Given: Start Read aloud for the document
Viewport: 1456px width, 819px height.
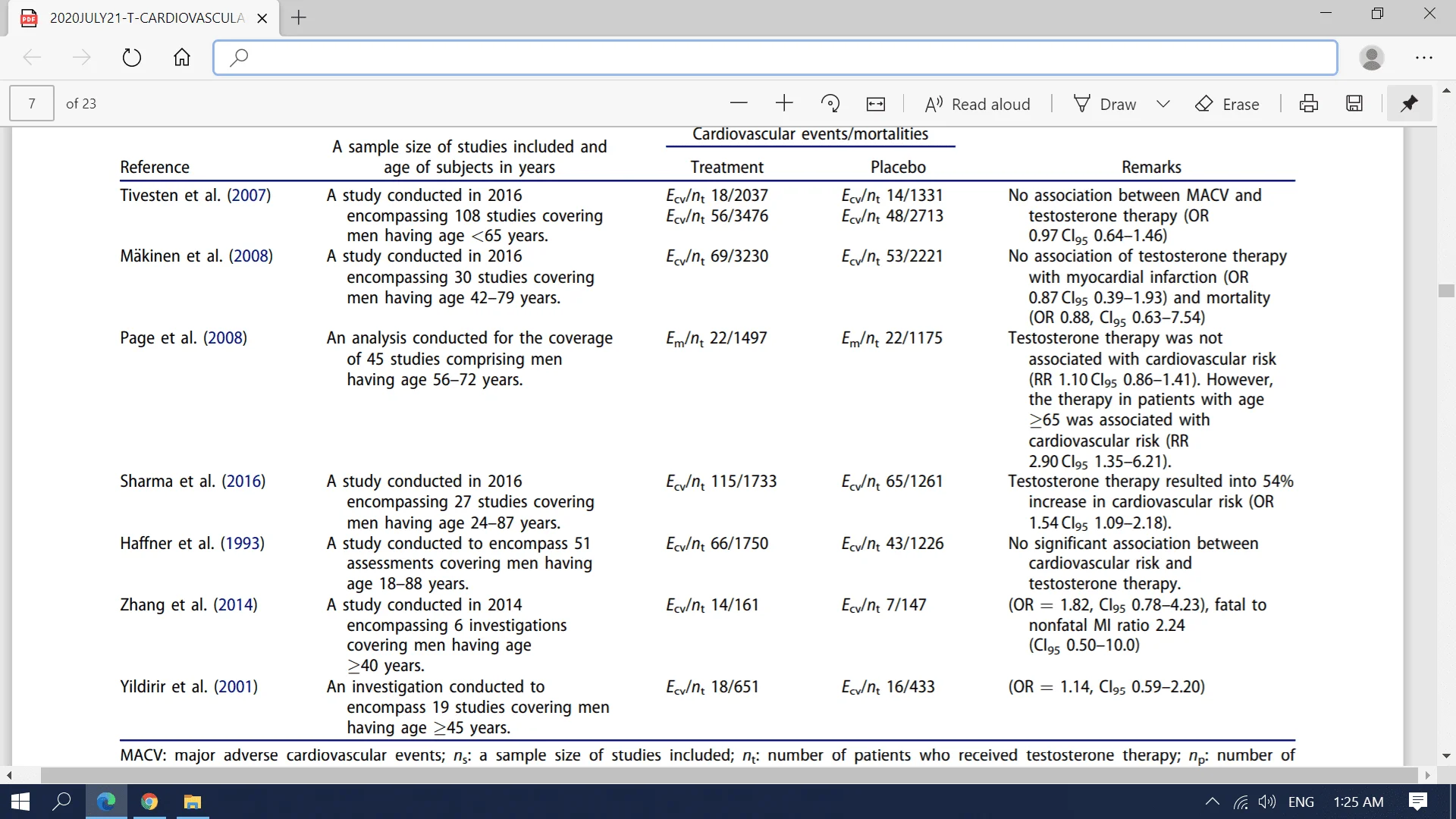Looking at the screenshot, I should pos(977,104).
